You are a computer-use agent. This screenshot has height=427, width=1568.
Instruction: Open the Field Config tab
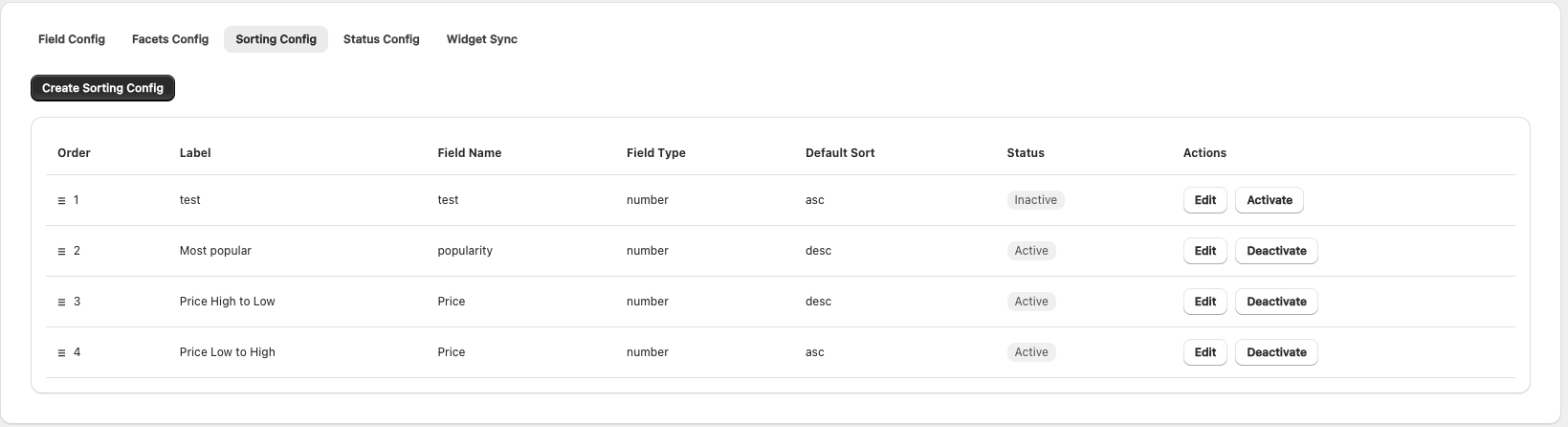point(72,39)
